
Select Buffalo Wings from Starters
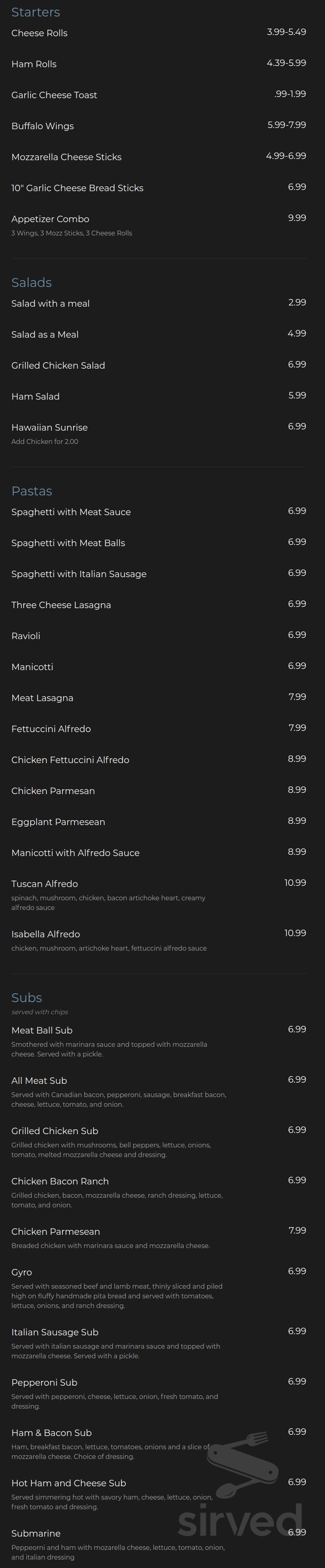[x=43, y=126]
